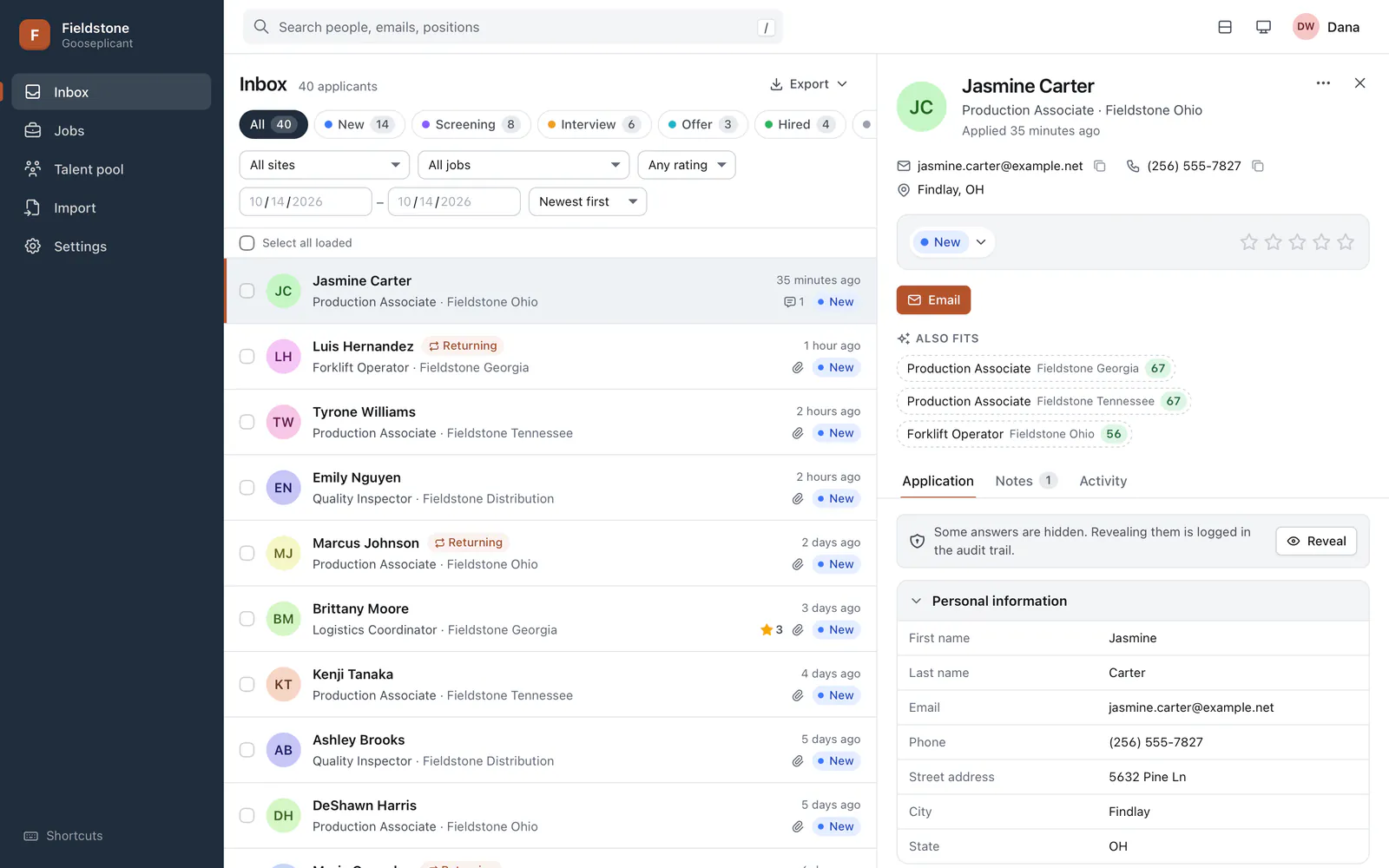
Task: Check the Select all loaded checkbox
Action: point(247,243)
